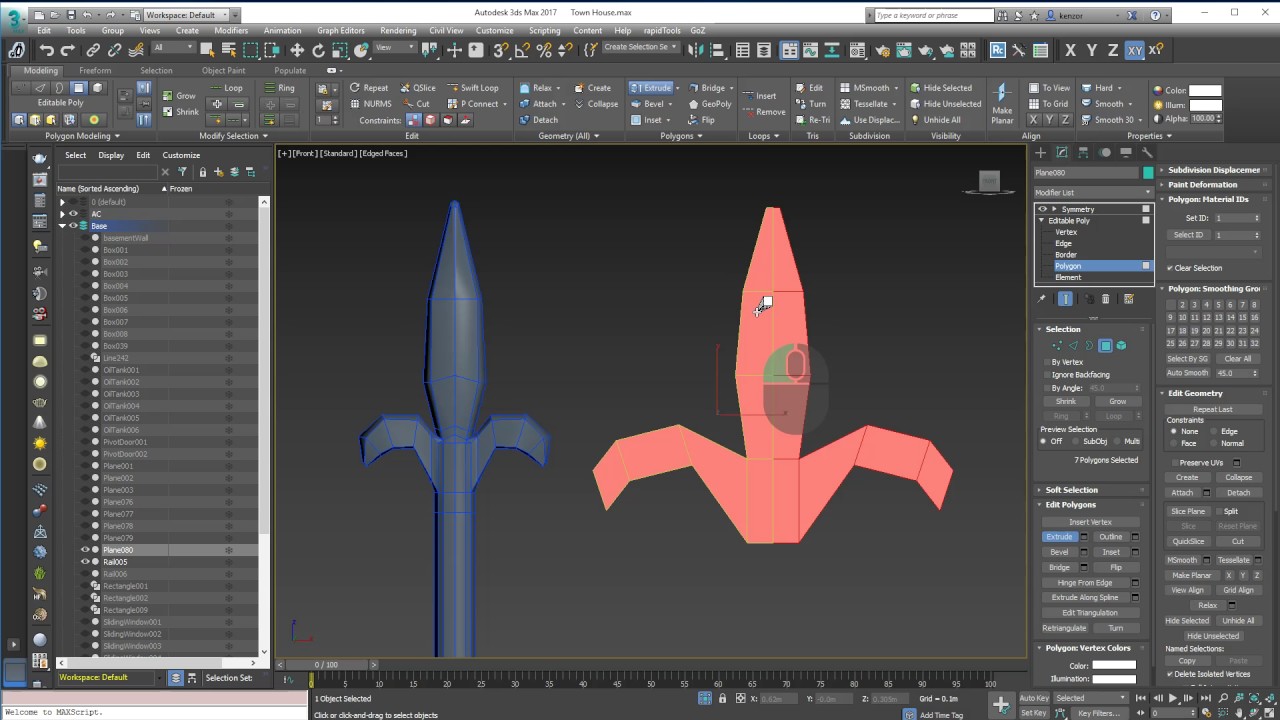Image resolution: width=1280 pixels, height=720 pixels.
Task: Open the Rendering menu
Action: [x=398, y=31]
